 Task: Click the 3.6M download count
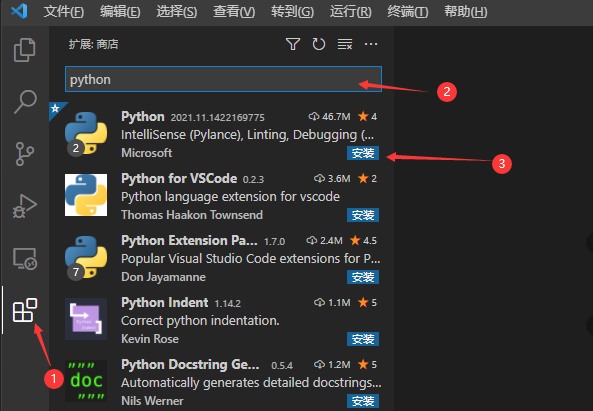pyautogui.click(x=332, y=178)
